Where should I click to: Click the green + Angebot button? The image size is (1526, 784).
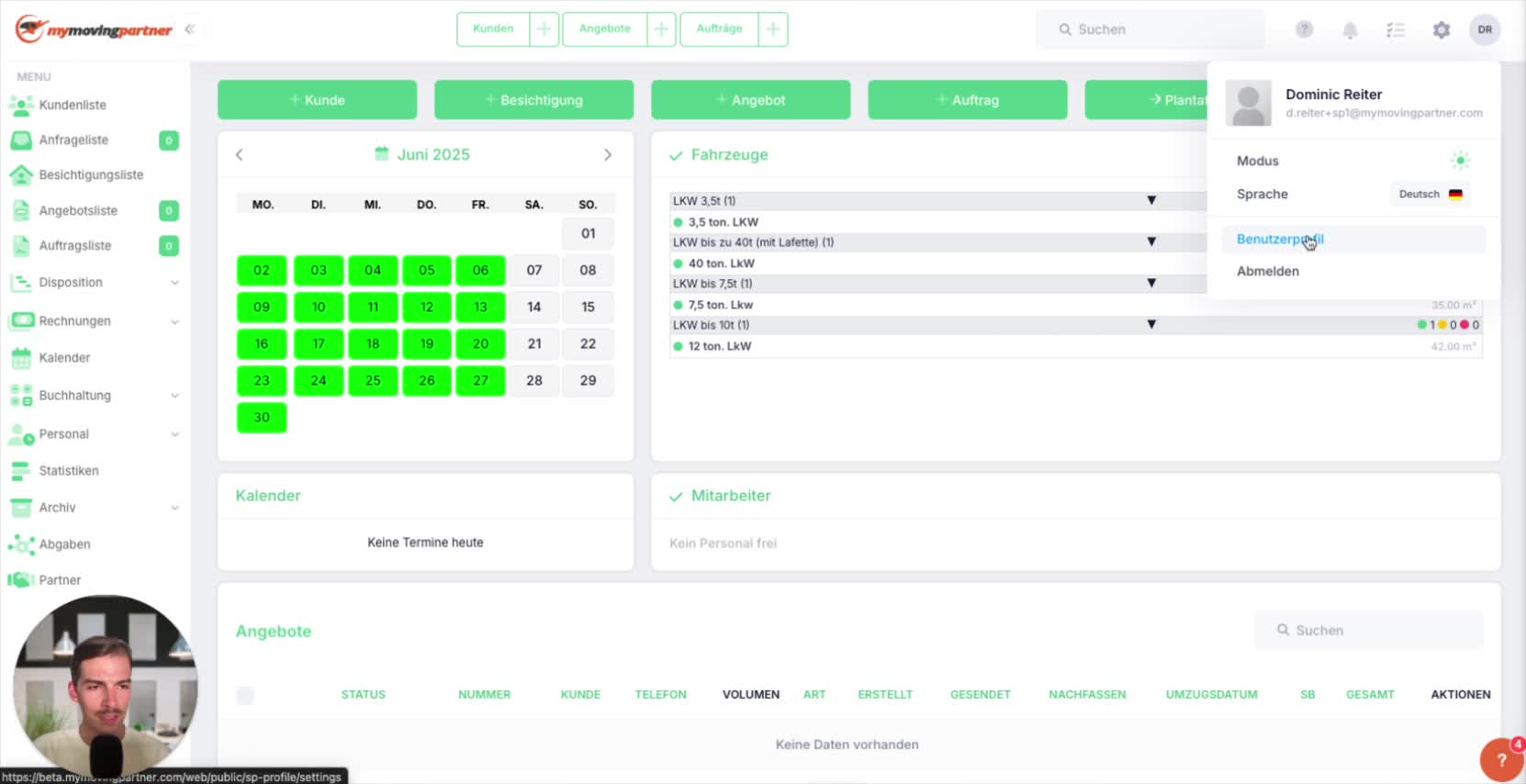click(x=750, y=100)
